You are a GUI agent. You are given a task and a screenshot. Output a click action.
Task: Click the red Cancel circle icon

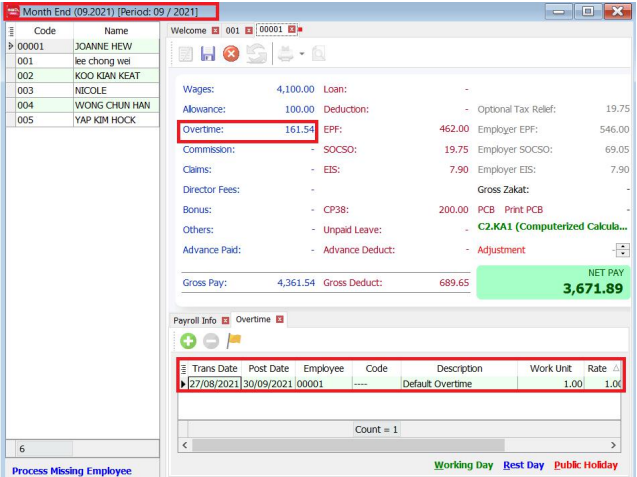231,54
